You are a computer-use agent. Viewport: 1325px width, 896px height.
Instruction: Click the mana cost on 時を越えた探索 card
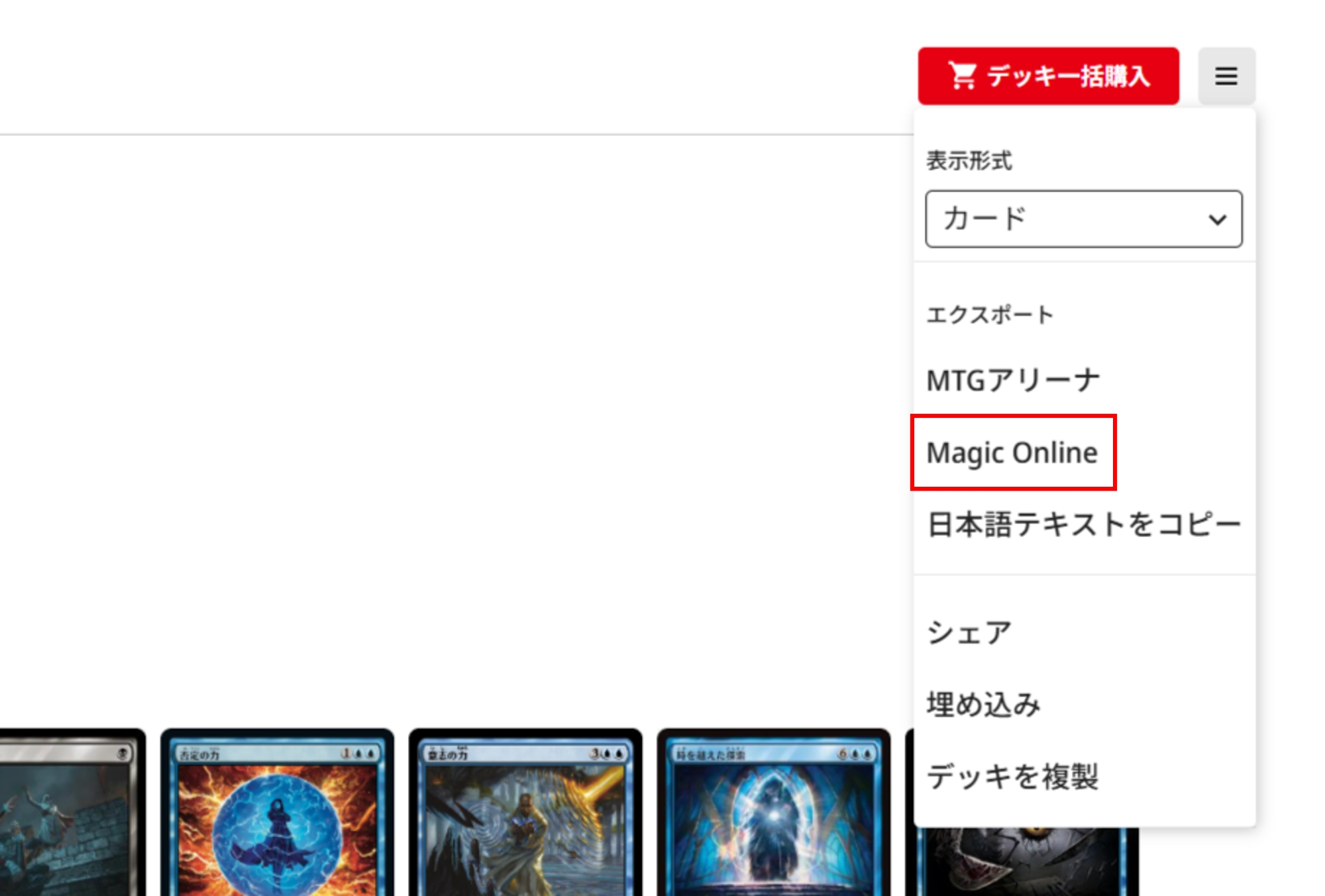point(855,754)
